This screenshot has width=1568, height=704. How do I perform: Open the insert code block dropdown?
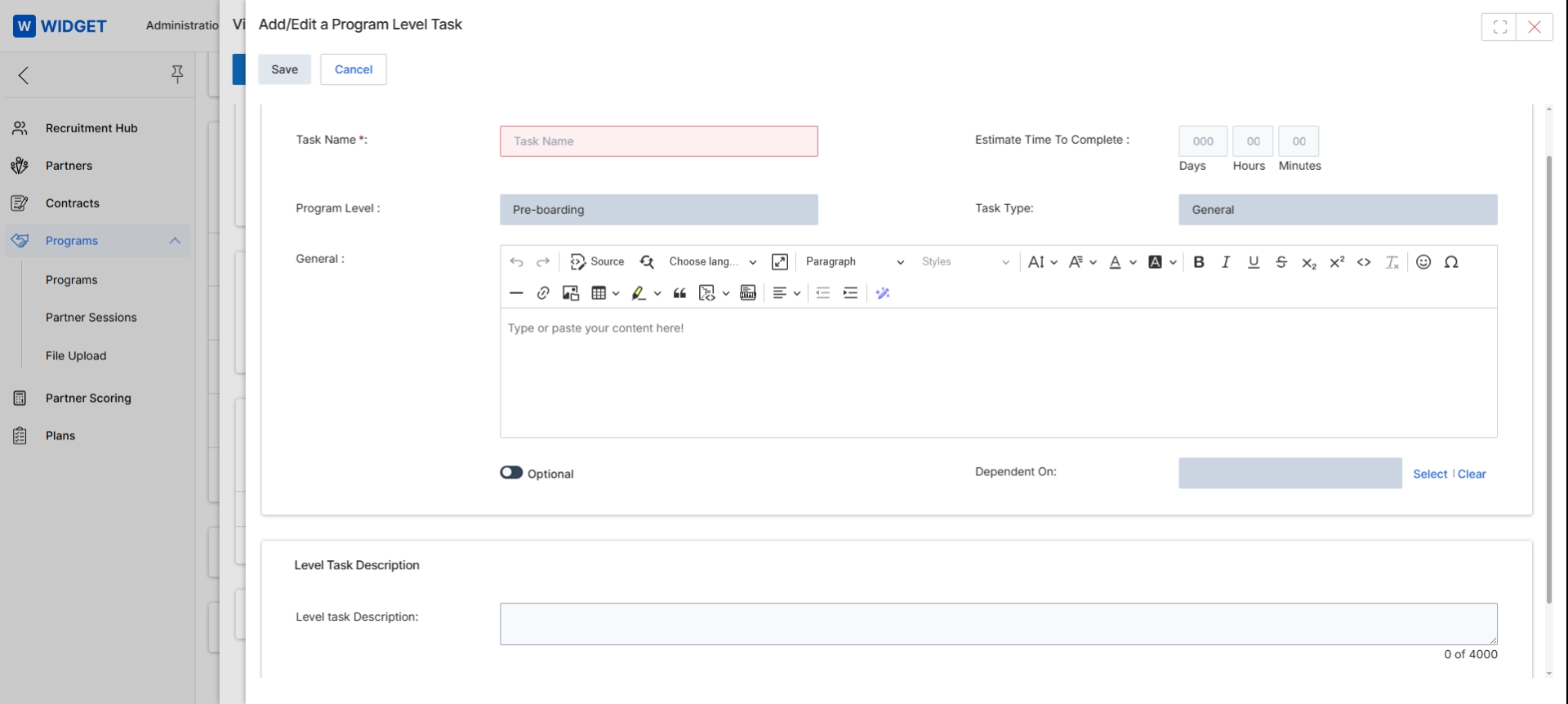pos(714,293)
